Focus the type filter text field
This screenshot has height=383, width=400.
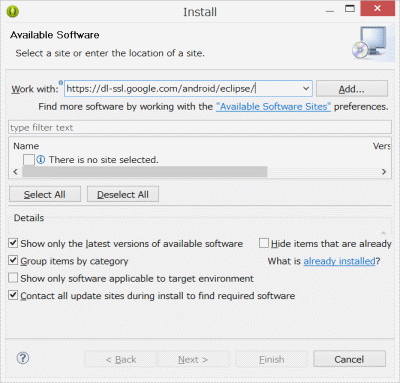[x=200, y=127]
